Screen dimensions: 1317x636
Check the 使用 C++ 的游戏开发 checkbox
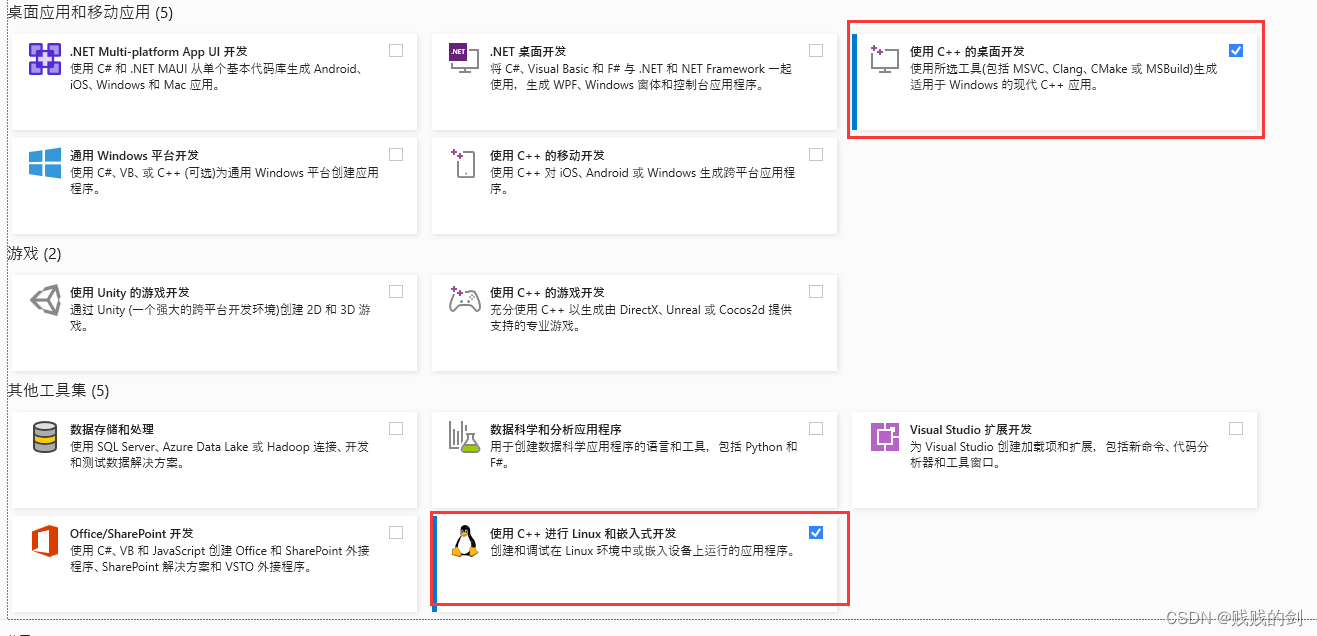point(816,292)
